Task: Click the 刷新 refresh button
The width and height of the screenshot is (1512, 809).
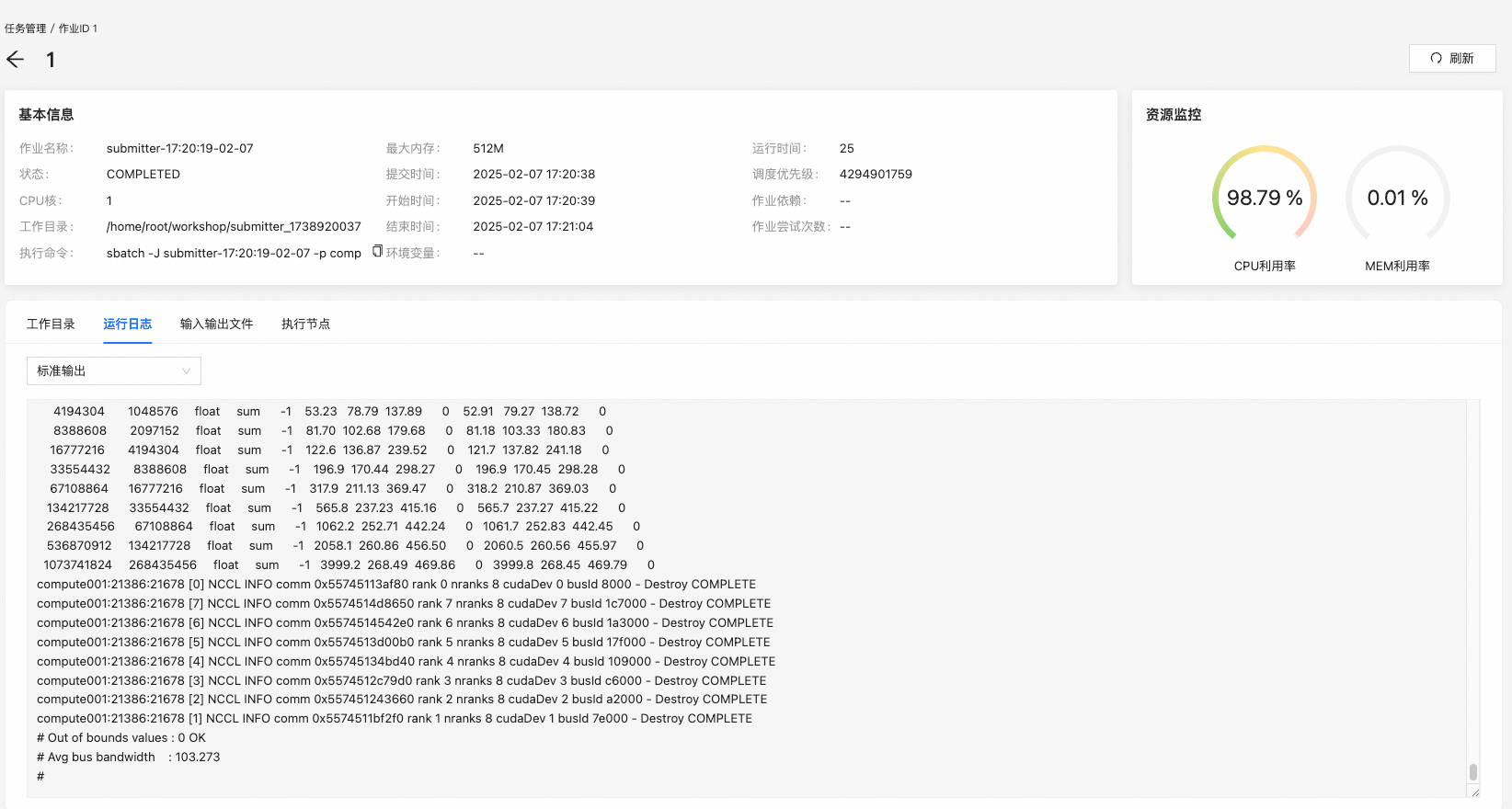Action: point(1452,58)
